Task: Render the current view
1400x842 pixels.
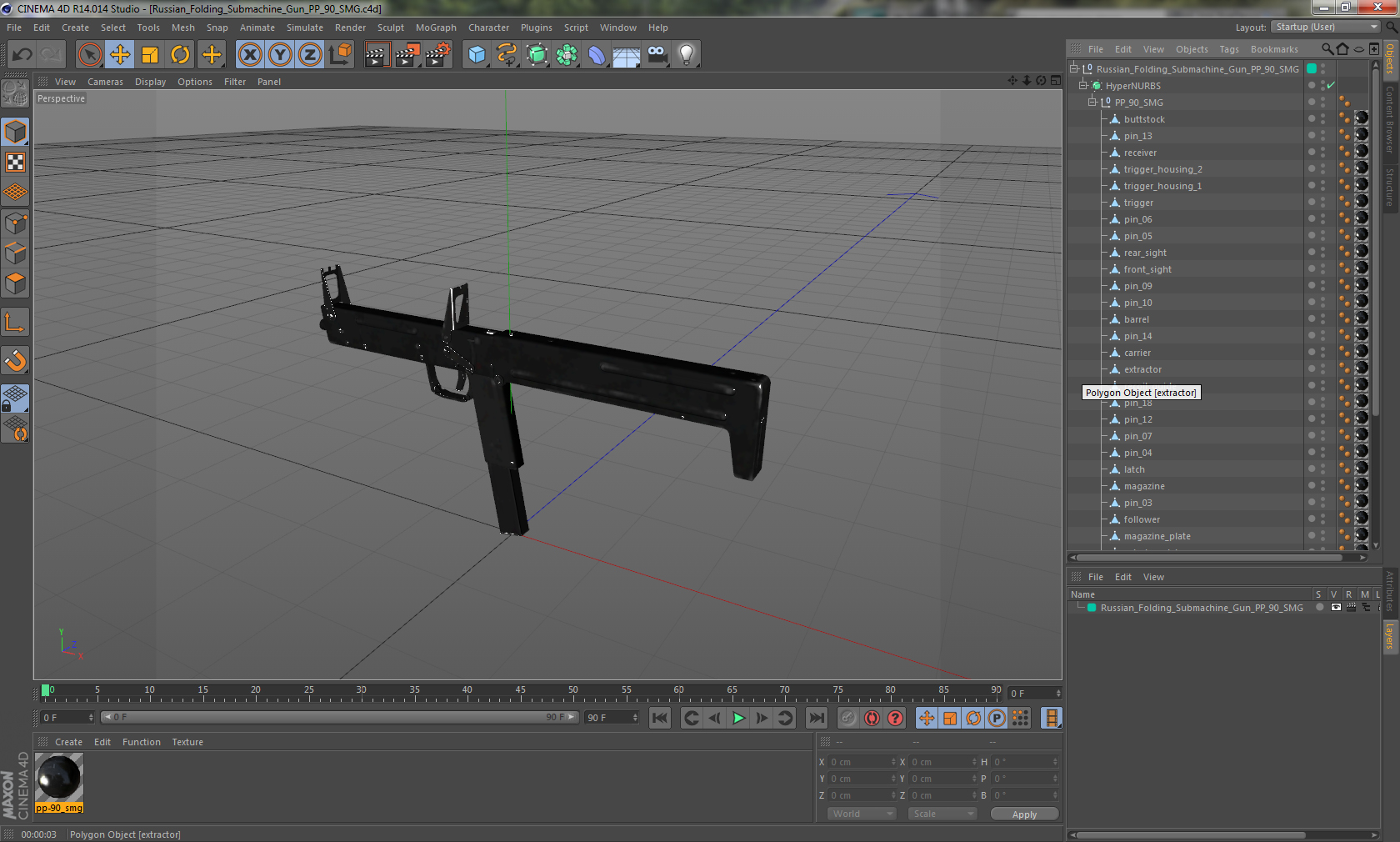Action: point(377,55)
